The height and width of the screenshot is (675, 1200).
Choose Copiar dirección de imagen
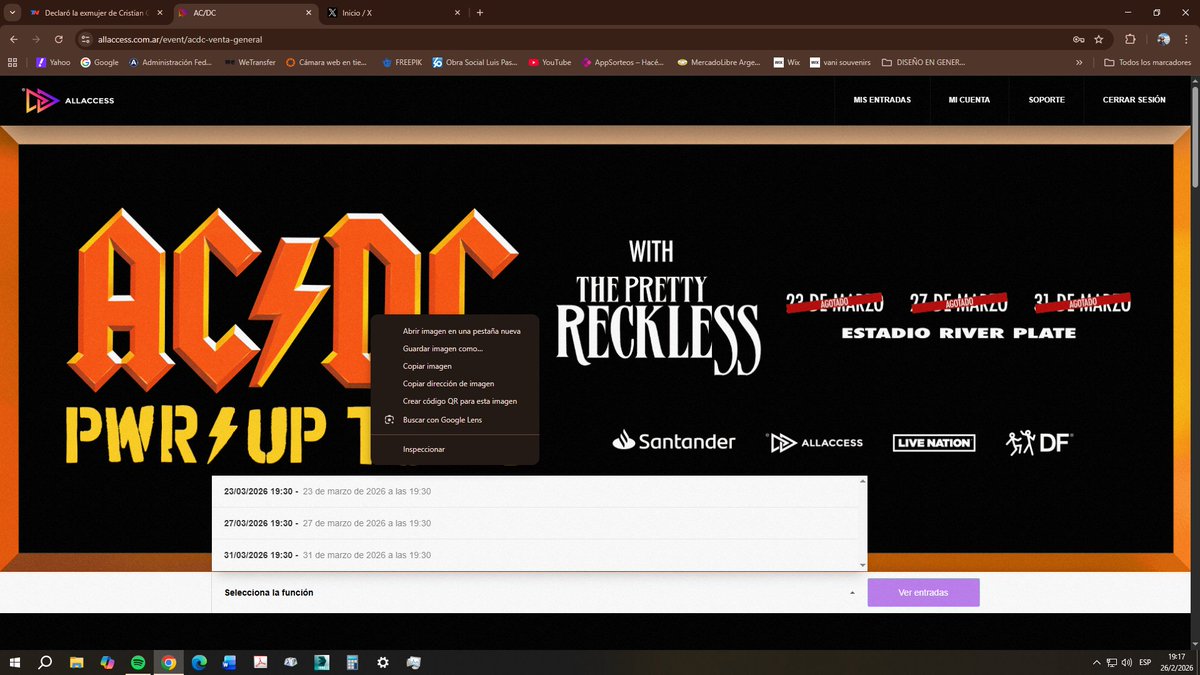click(x=454, y=383)
